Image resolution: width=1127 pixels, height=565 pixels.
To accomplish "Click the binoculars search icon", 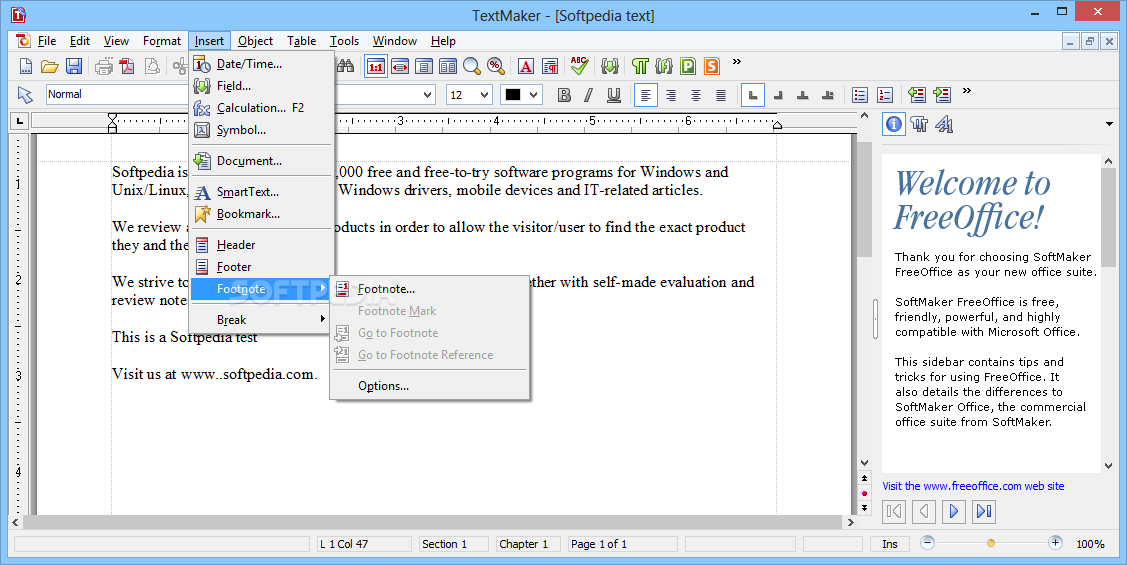I will tap(346, 67).
